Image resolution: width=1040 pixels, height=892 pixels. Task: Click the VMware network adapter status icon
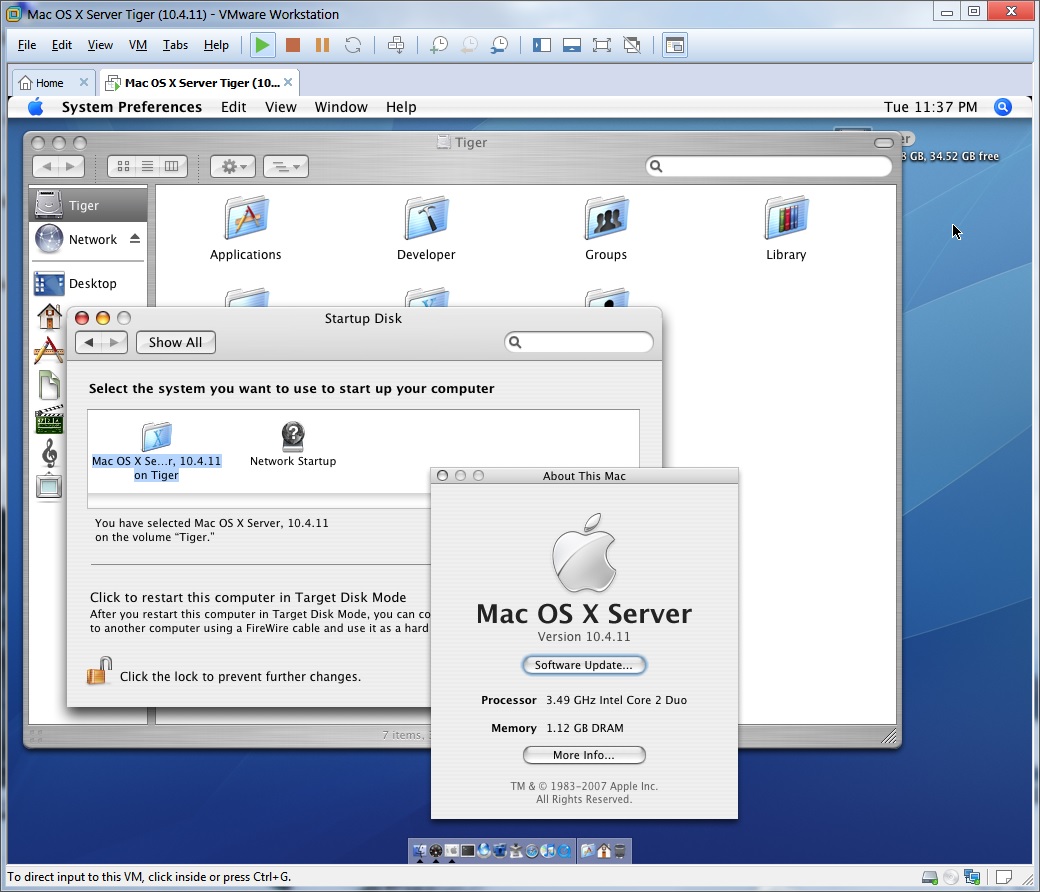[972, 877]
